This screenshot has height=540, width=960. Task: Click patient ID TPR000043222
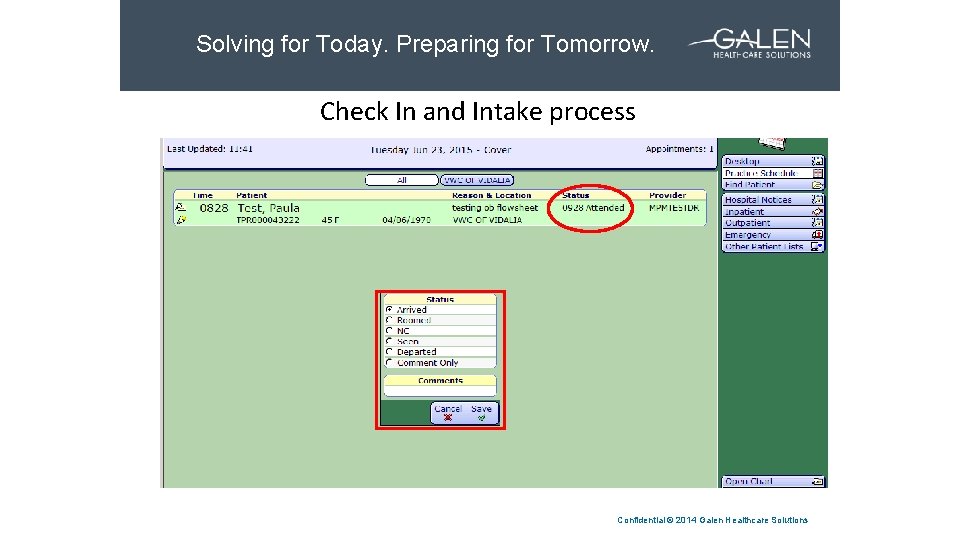pos(268,220)
